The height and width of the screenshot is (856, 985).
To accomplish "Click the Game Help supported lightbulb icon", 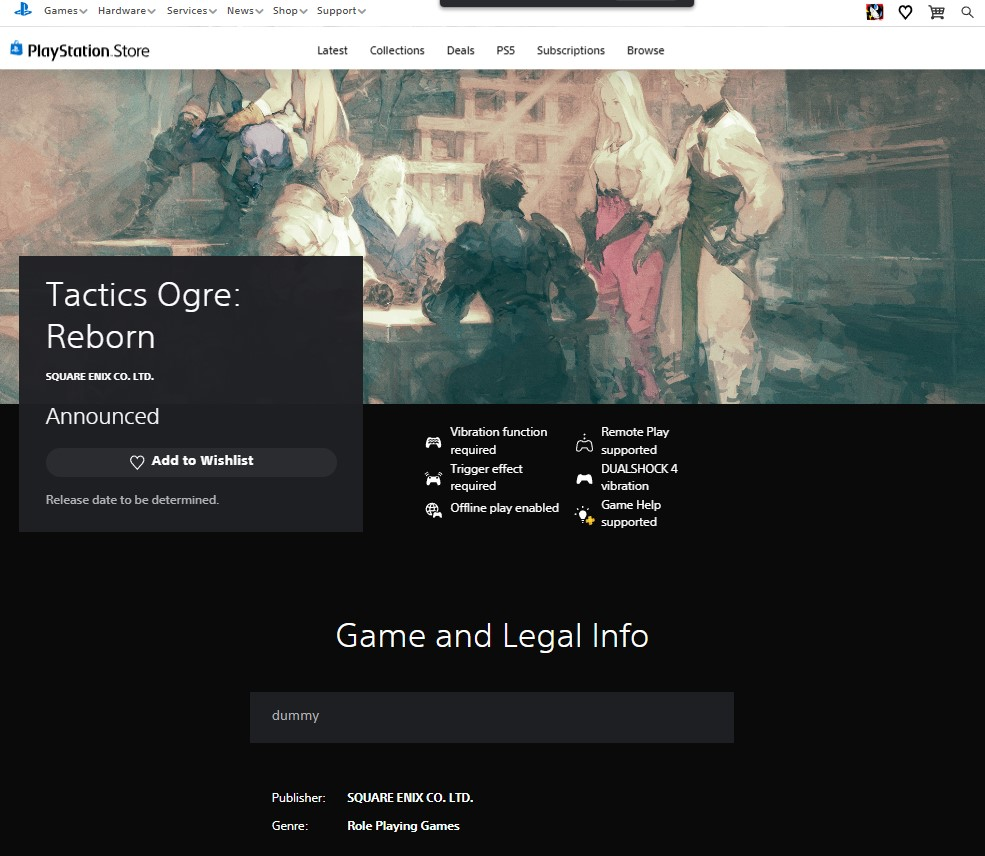I will 584,513.
